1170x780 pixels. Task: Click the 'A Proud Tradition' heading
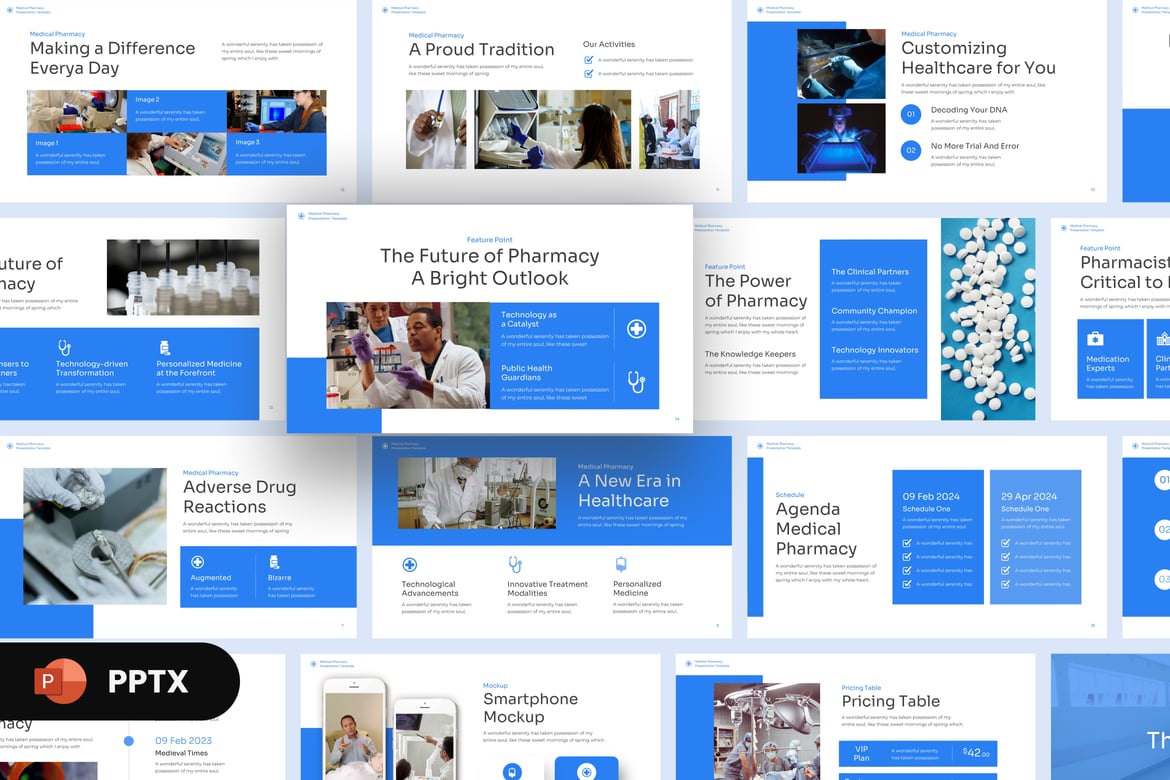(x=481, y=49)
